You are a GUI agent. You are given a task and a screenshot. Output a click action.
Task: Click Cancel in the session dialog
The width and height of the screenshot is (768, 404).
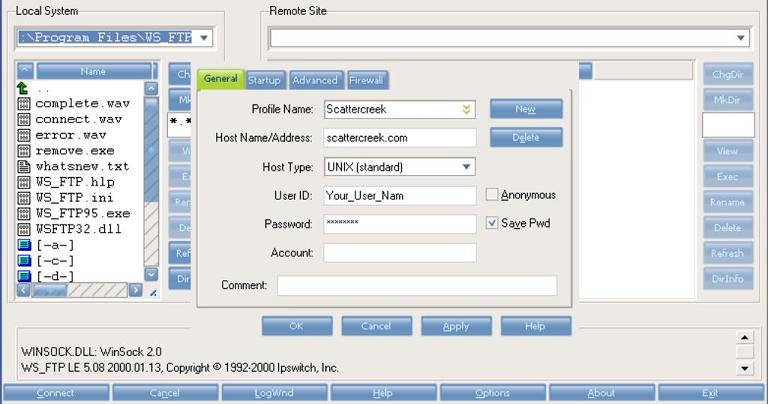click(377, 326)
